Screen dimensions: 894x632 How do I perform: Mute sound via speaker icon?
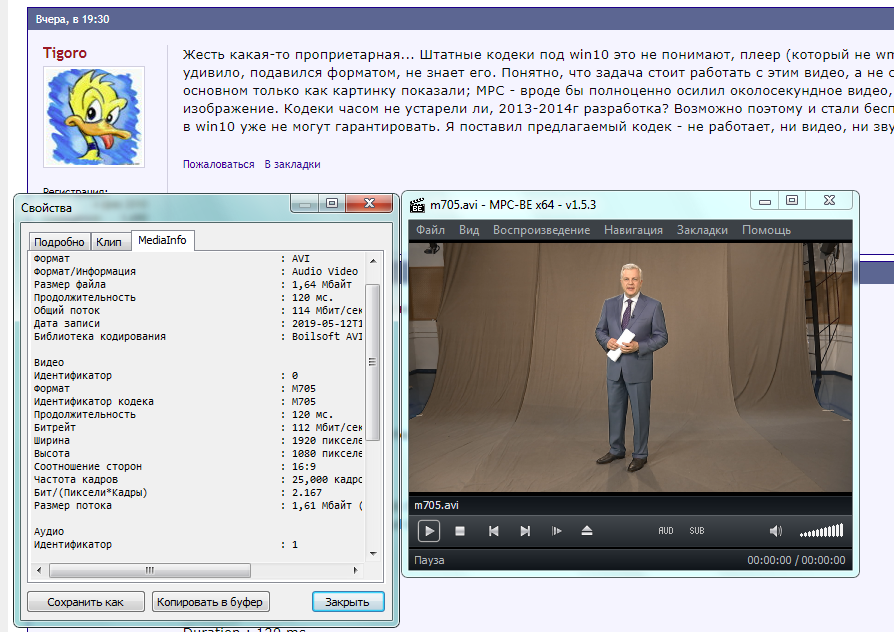775,531
